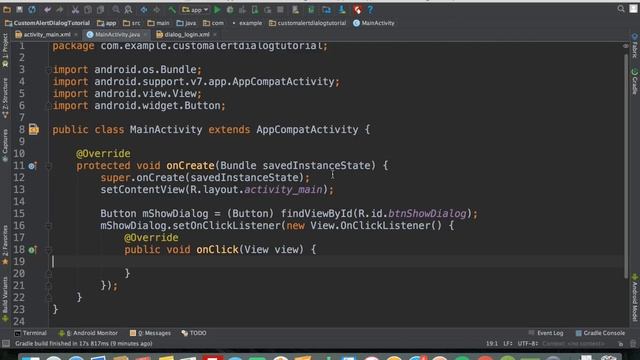The width and height of the screenshot is (640, 360).
Task: Click the red Fabric plugin toolbar icon
Action: click(x=358, y=9)
